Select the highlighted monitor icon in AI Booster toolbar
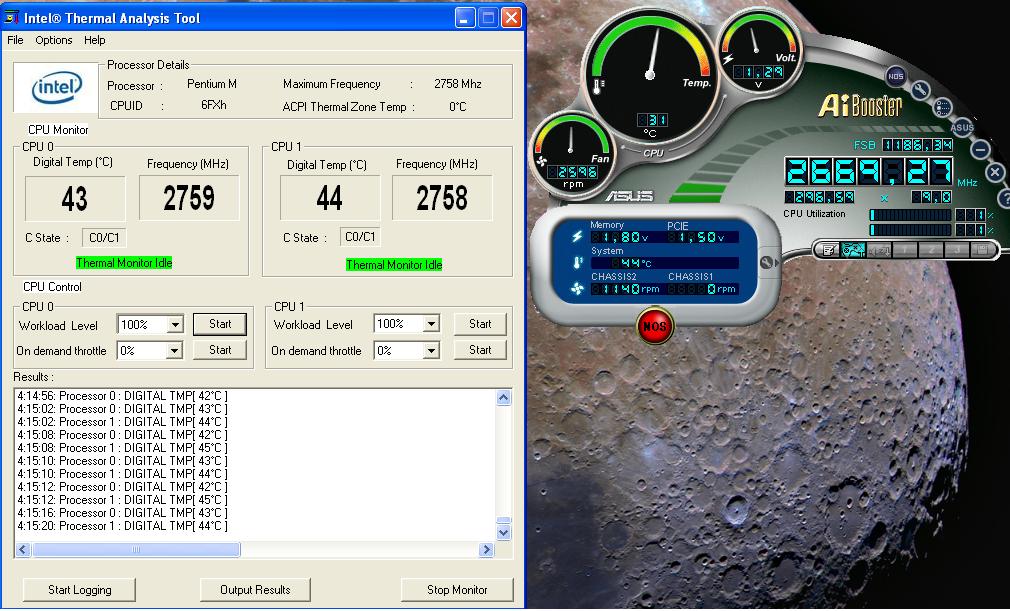The width and height of the screenshot is (1010, 611). 853,250
